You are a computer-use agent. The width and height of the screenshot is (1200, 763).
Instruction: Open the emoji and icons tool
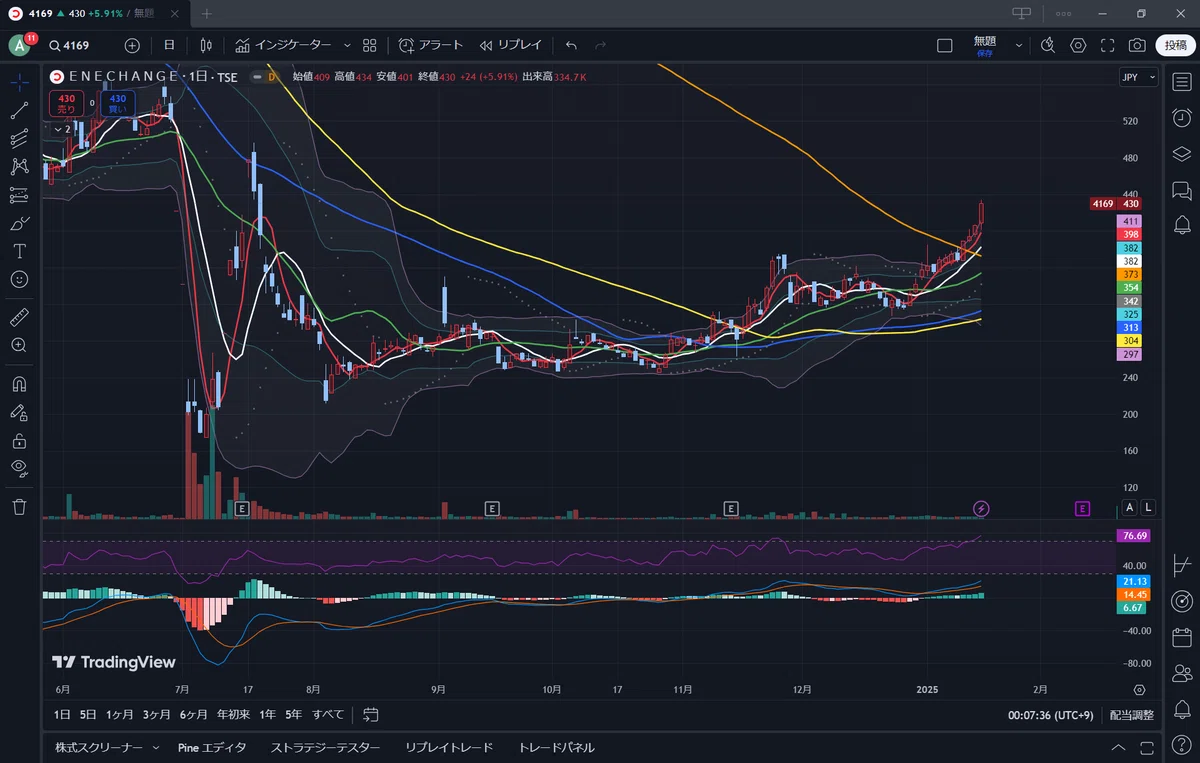(19, 279)
